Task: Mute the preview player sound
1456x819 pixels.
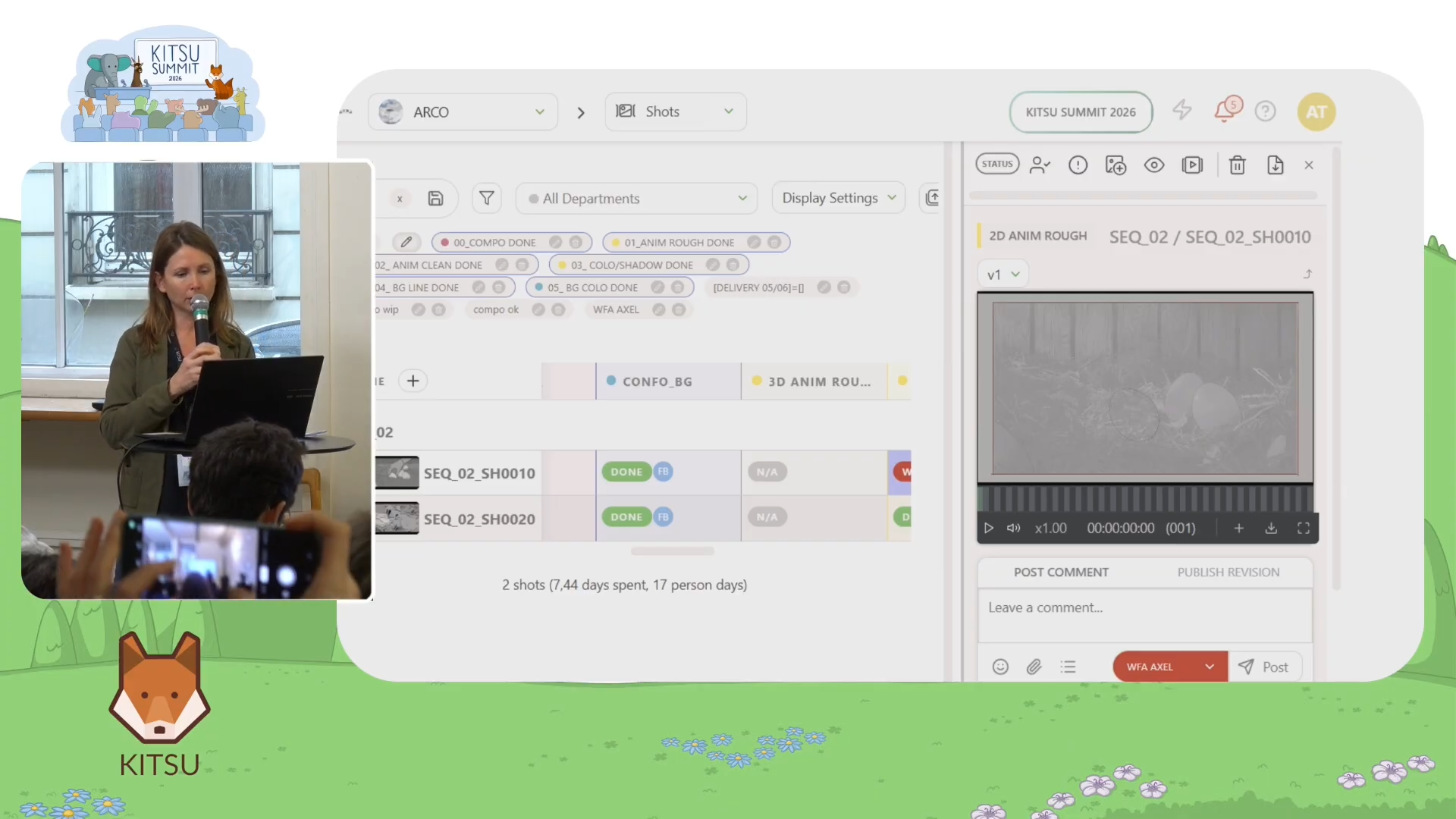Action: click(x=1013, y=528)
